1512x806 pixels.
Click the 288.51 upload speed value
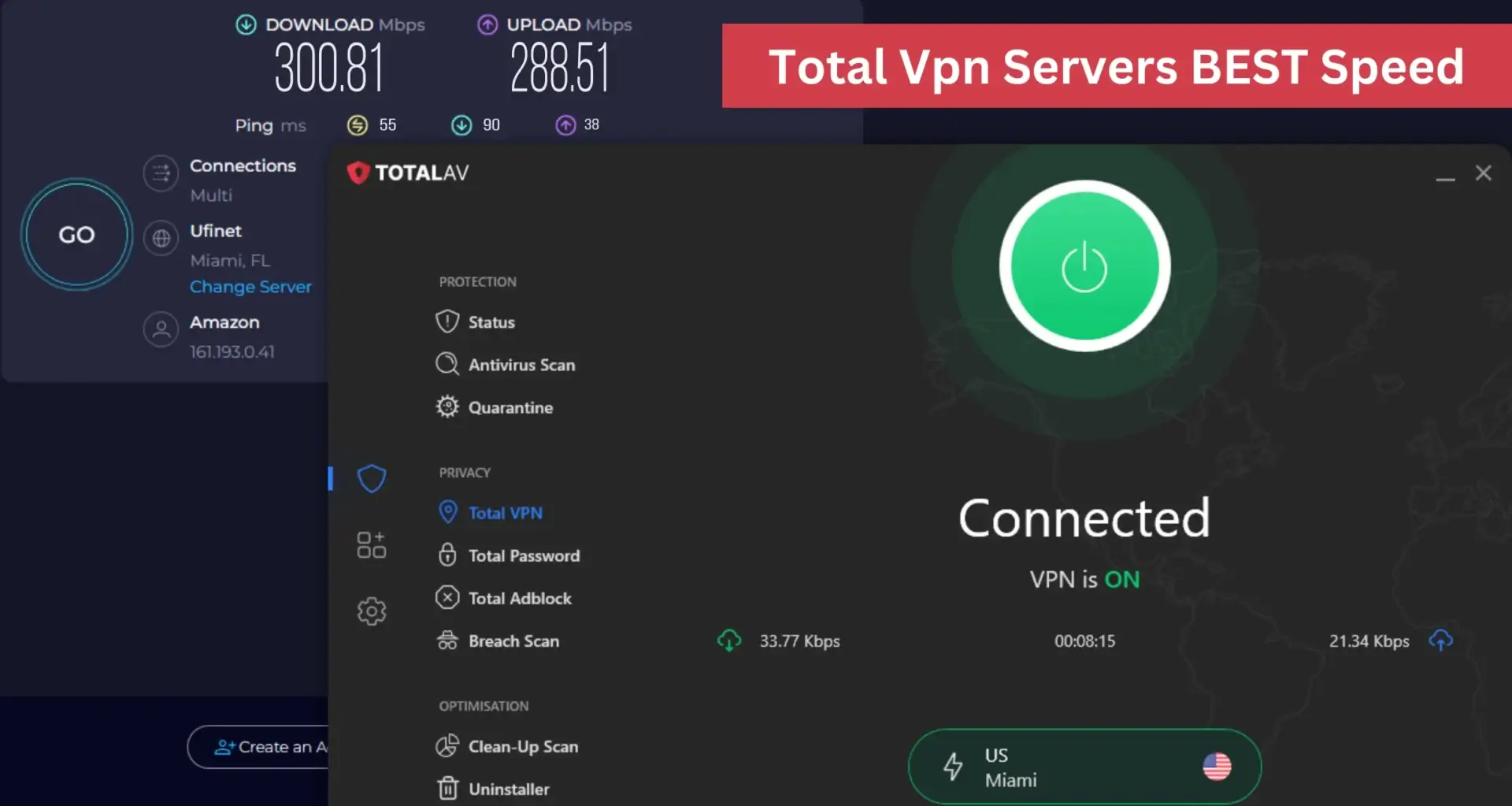click(x=560, y=68)
